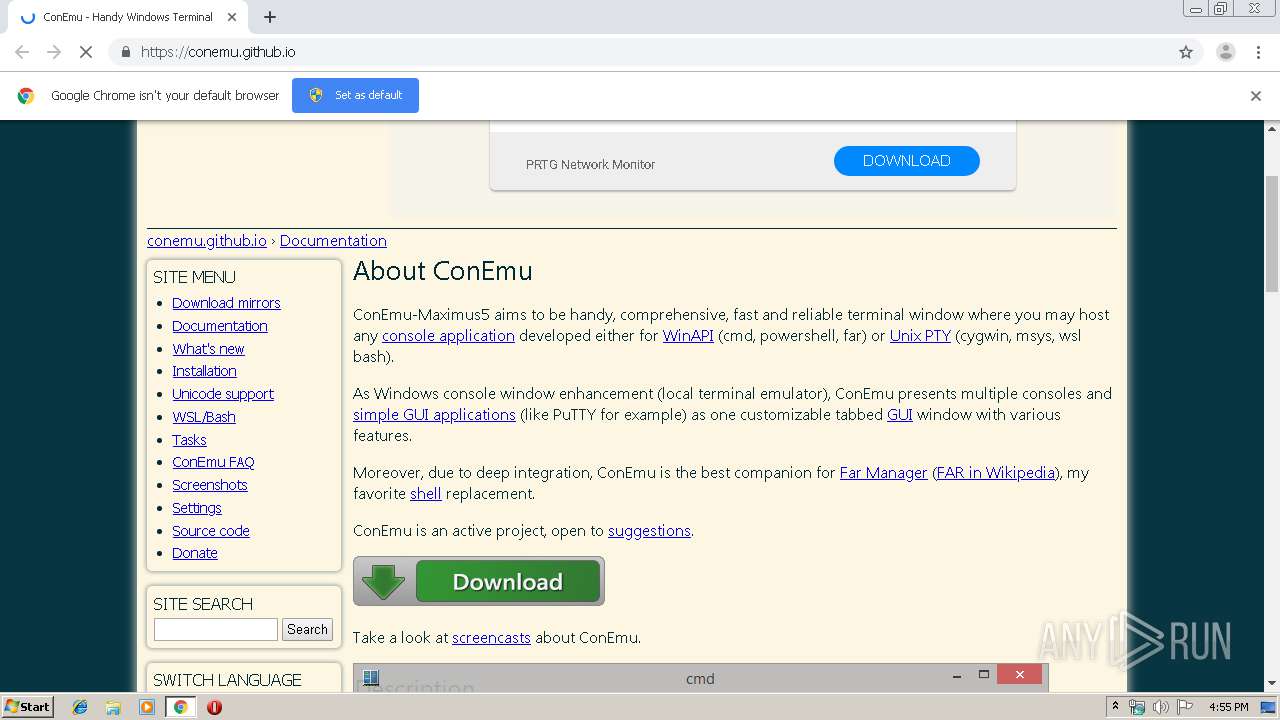Click the cmd screenshot window icon
The image size is (1280, 720).
[371, 677]
